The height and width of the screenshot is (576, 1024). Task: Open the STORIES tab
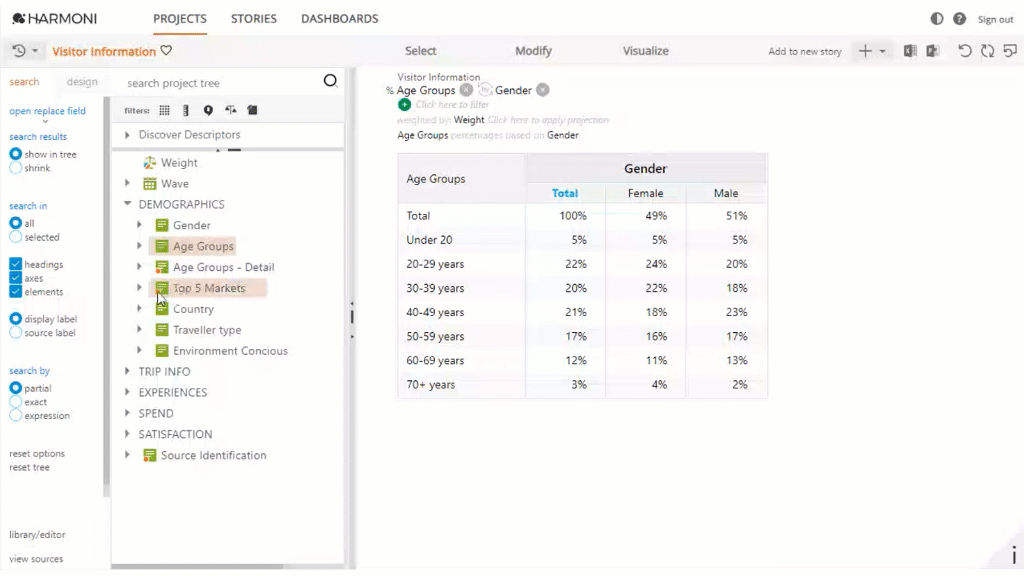coord(253,18)
